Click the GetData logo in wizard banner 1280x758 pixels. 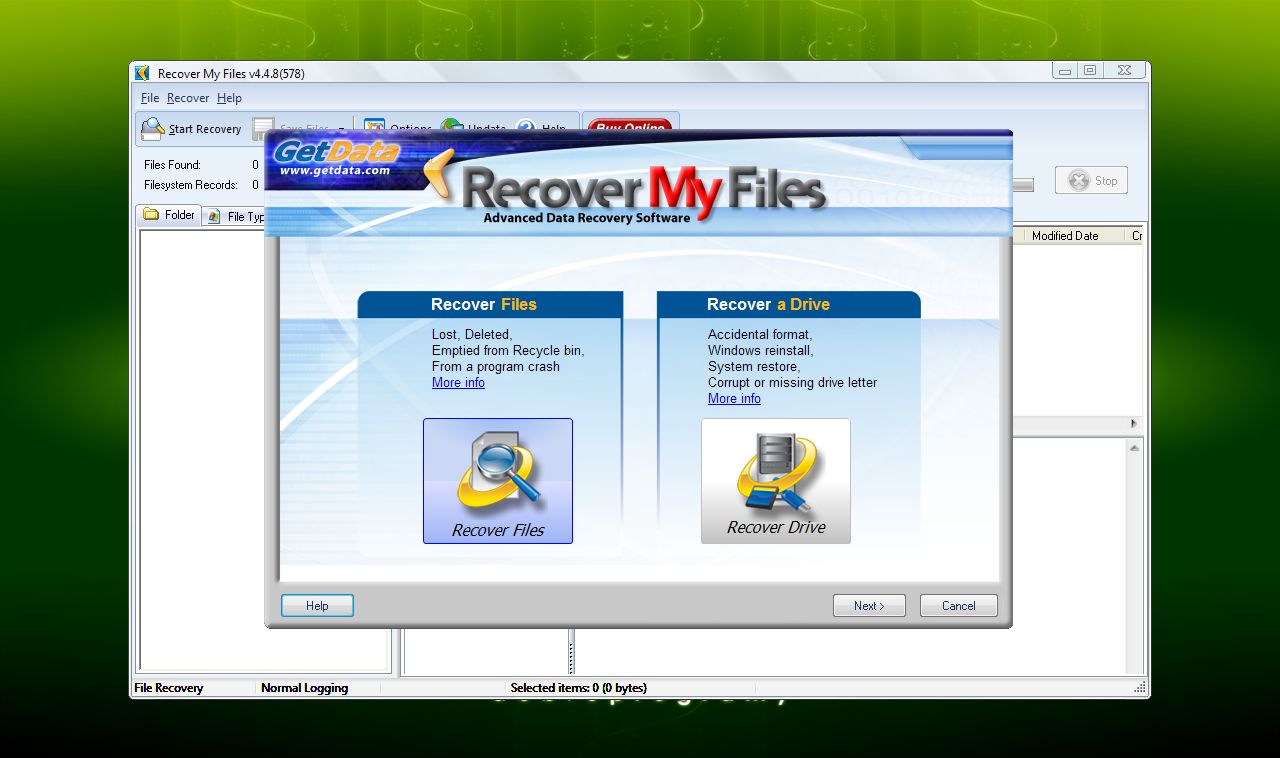(336, 157)
